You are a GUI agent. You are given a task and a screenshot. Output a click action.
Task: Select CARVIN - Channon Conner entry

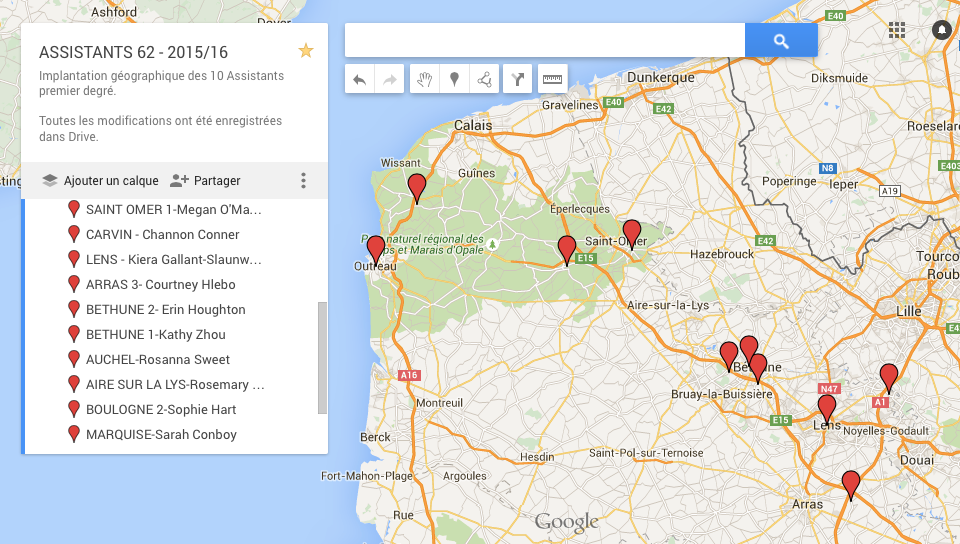coord(162,235)
